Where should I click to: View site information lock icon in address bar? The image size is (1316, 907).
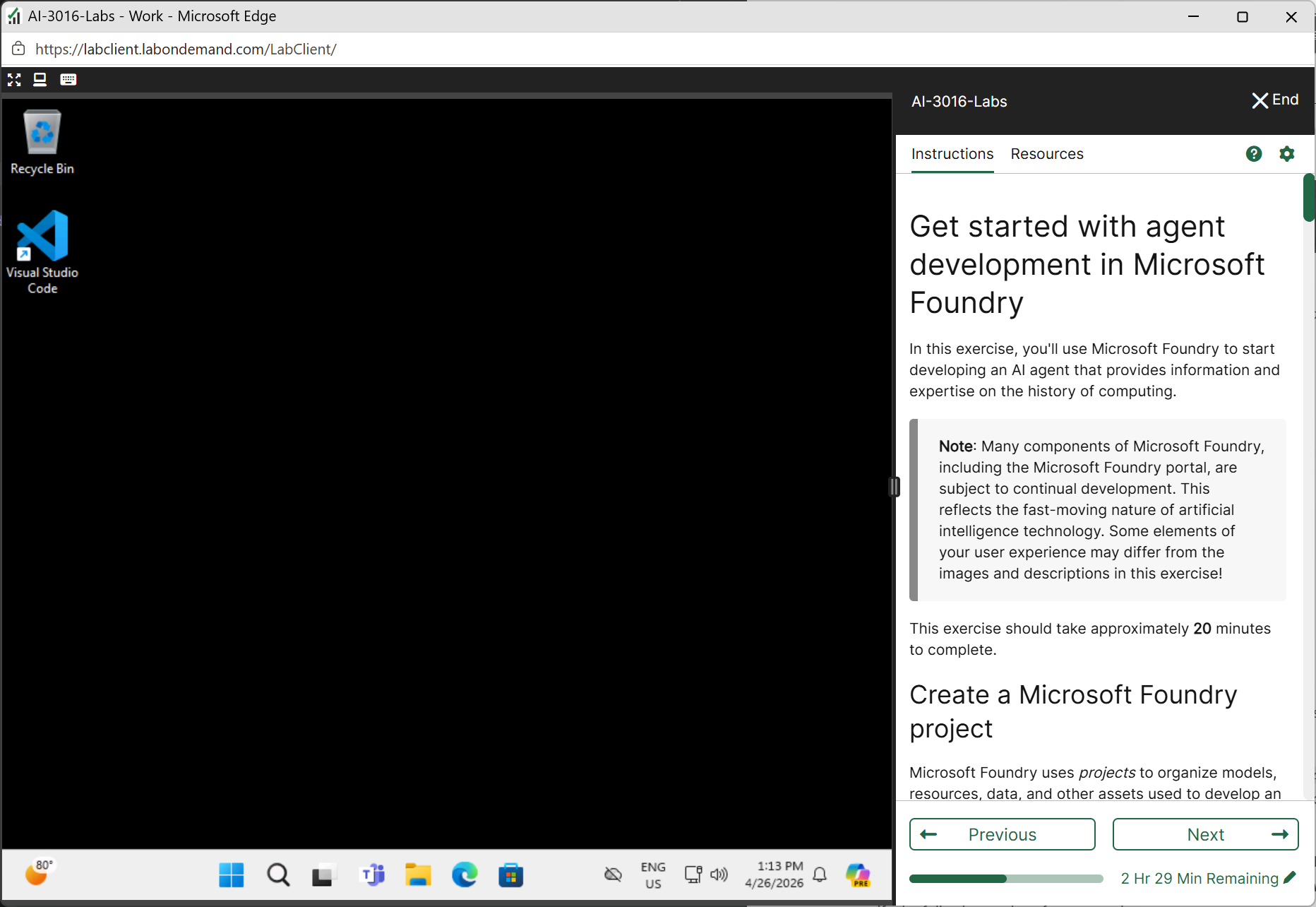click(x=18, y=49)
